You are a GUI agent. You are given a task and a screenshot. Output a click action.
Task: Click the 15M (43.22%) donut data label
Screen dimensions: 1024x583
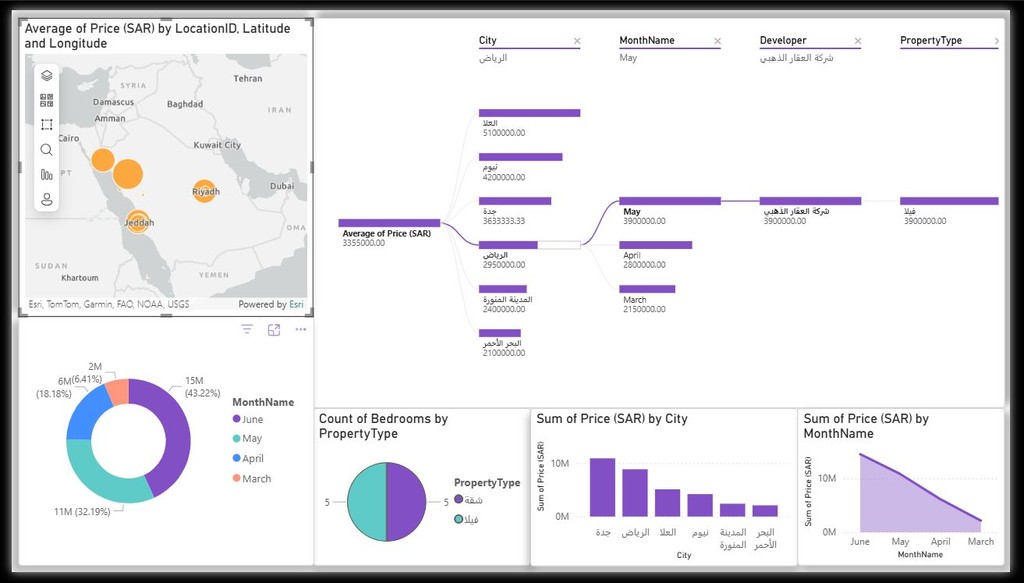click(202, 386)
